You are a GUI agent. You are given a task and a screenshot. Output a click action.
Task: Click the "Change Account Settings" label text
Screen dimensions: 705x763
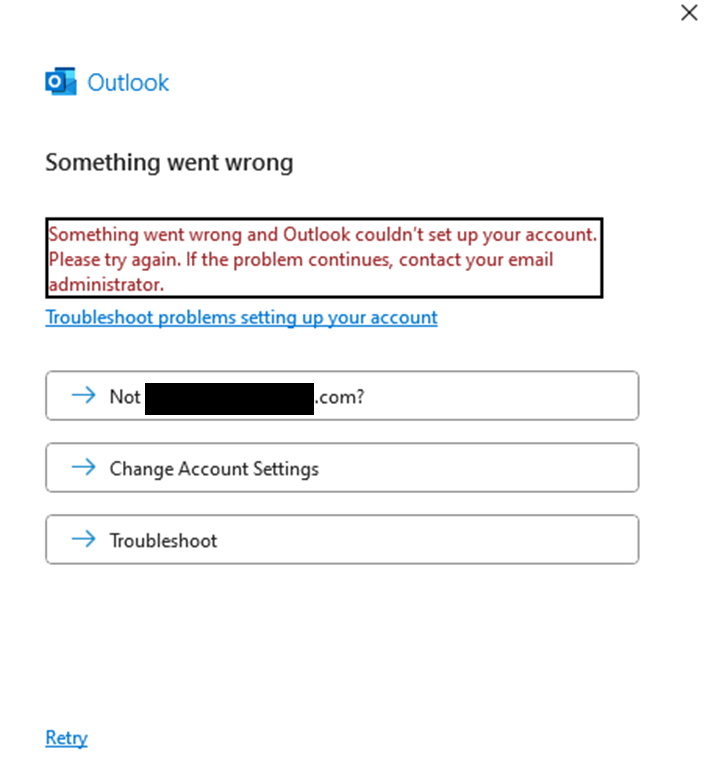pyautogui.click(x=214, y=468)
